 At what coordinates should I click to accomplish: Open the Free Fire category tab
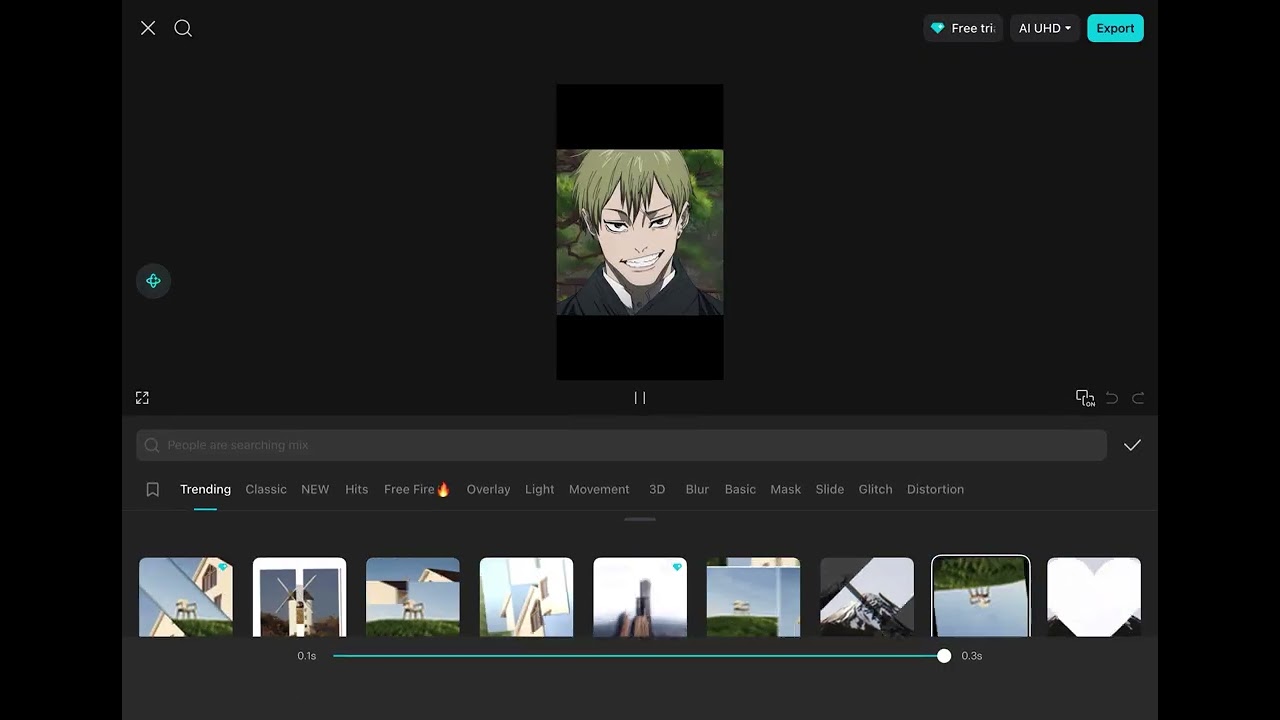click(x=417, y=489)
